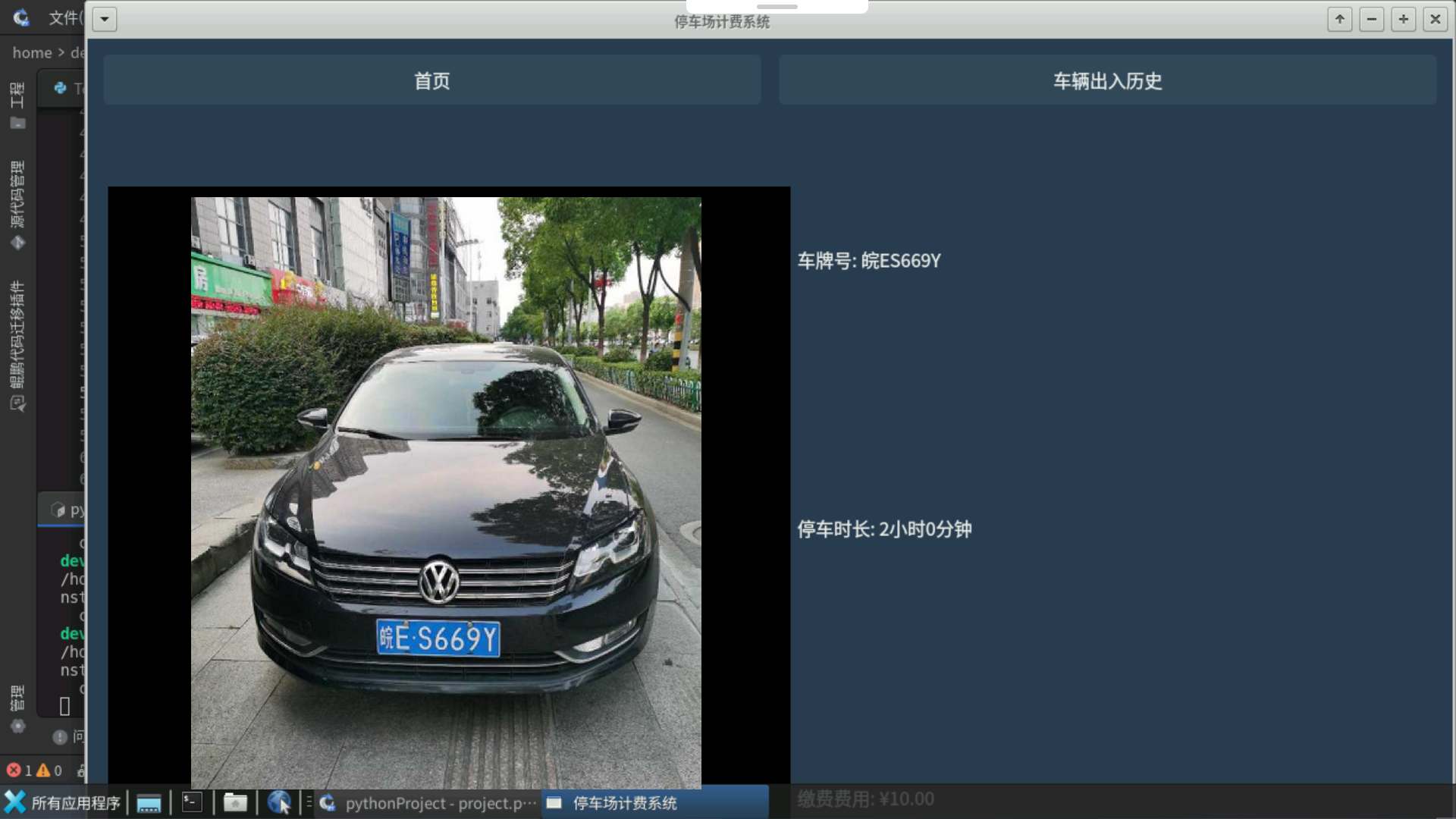The height and width of the screenshot is (819, 1456).
Task: Switch to the 车辆出入历史 tab
Action: 1106,80
